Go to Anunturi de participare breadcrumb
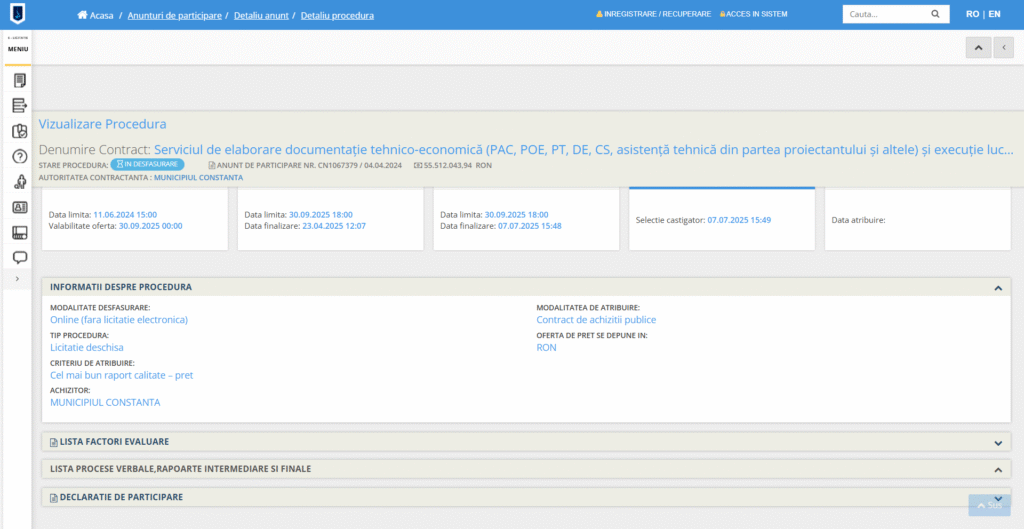 tap(176, 16)
